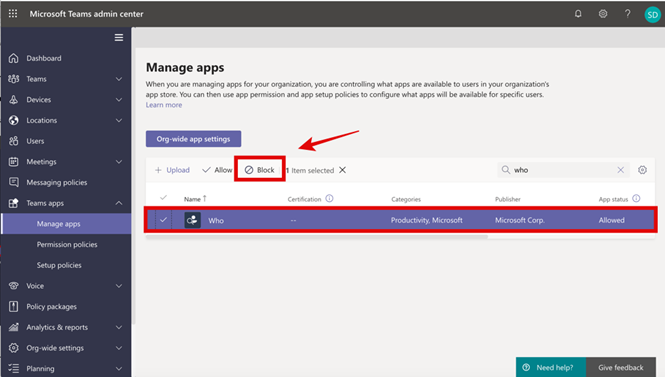
Task: Expand Analytics & reports chevron
Action: [119, 327]
